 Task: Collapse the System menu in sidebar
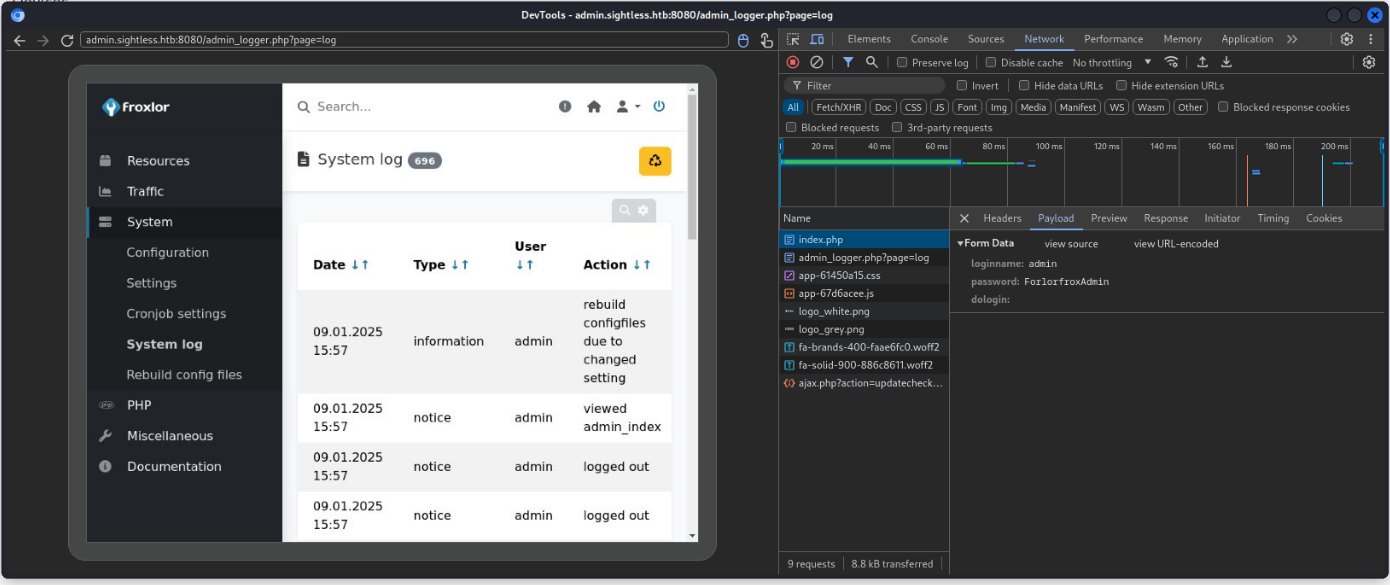185,222
